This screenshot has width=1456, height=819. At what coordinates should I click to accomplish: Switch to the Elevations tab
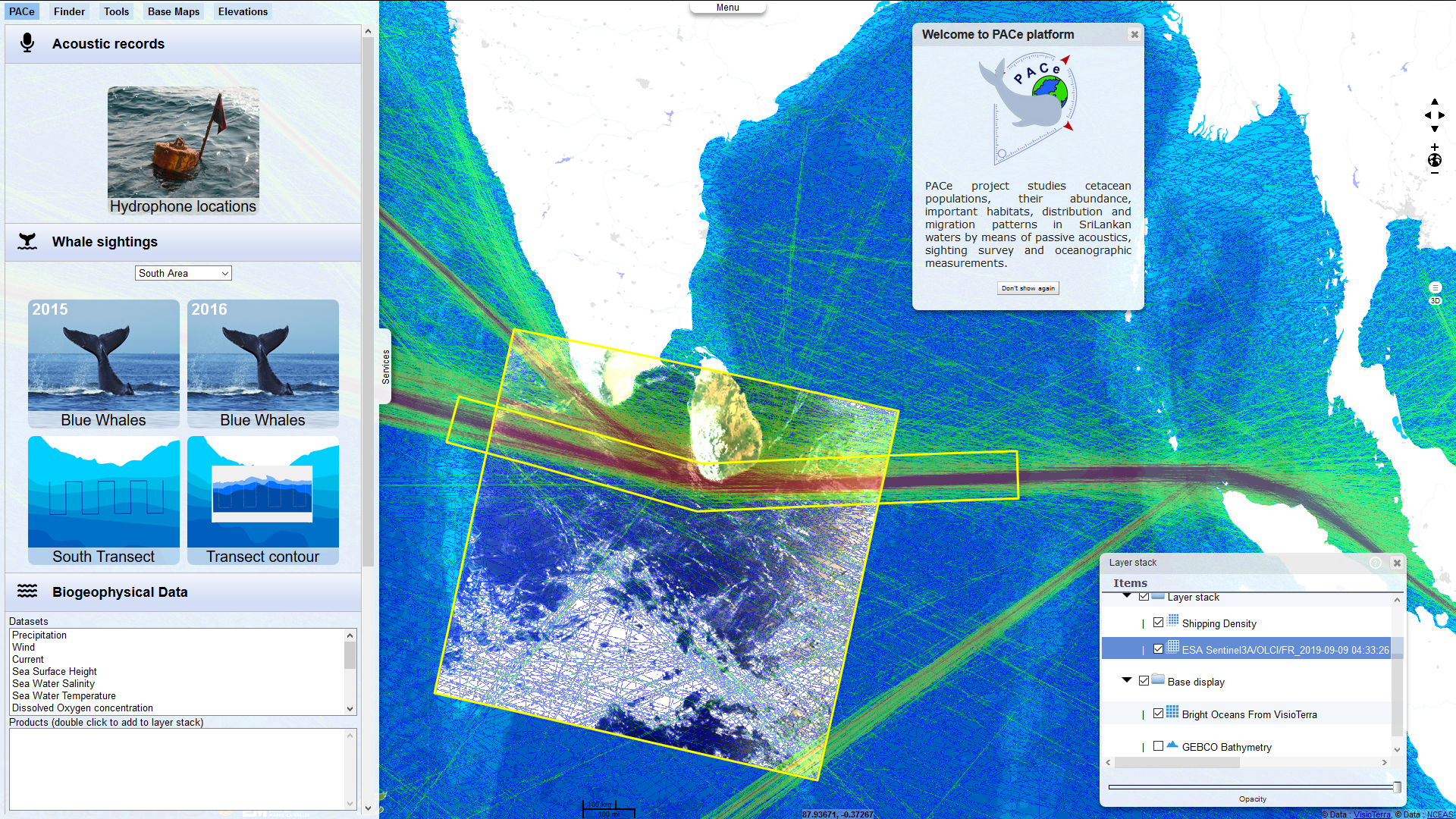pos(243,11)
